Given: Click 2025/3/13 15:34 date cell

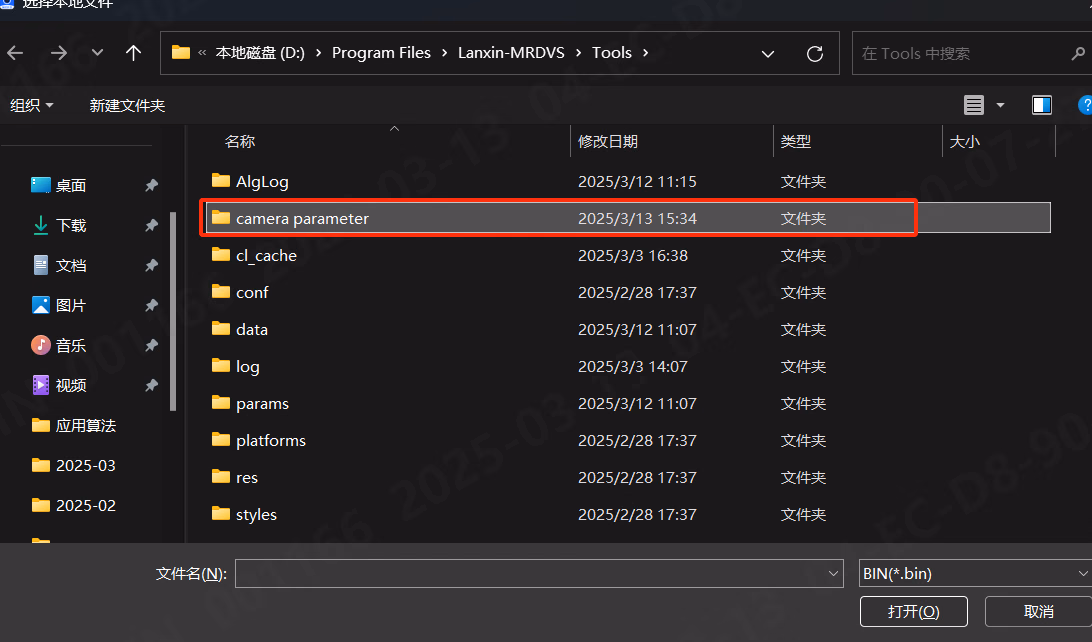Looking at the screenshot, I should click(637, 219).
